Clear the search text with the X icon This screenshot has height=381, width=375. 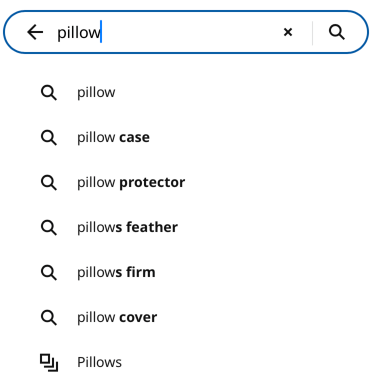point(288,32)
